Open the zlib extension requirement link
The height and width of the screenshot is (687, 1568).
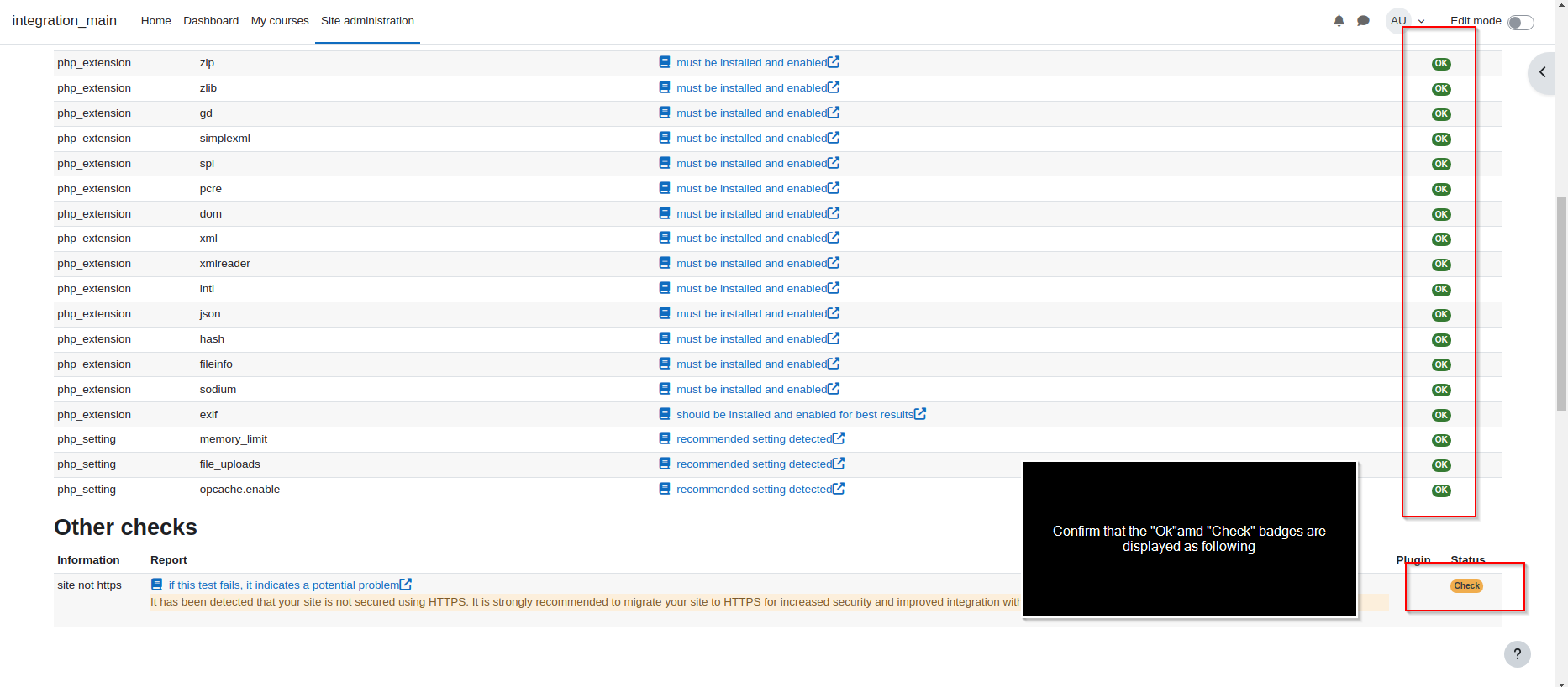click(751, 88)
